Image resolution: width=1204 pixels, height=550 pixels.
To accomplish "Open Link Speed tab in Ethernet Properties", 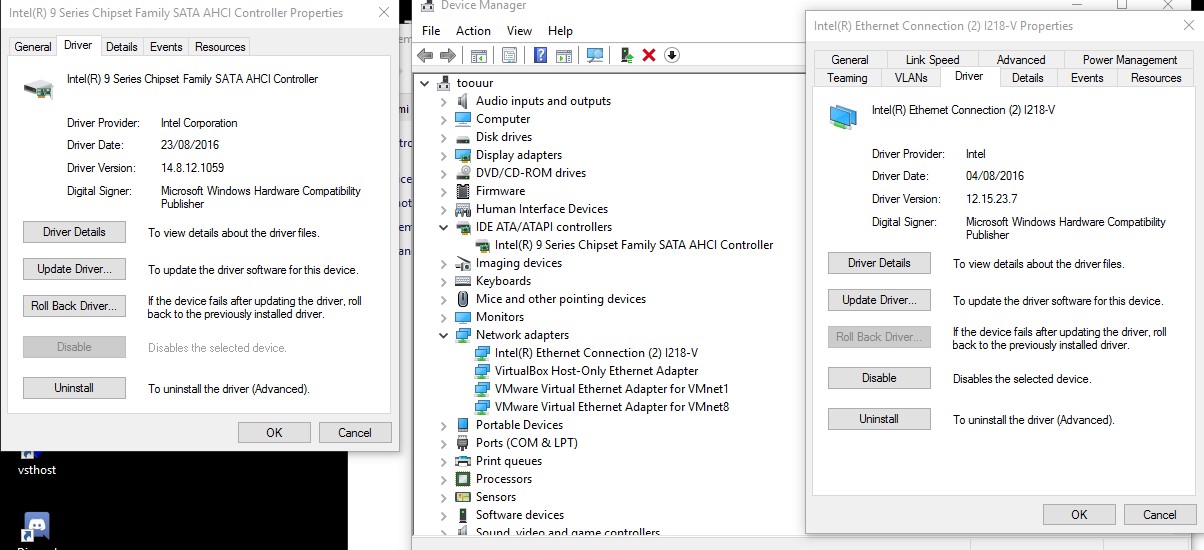I will (932, 60).
